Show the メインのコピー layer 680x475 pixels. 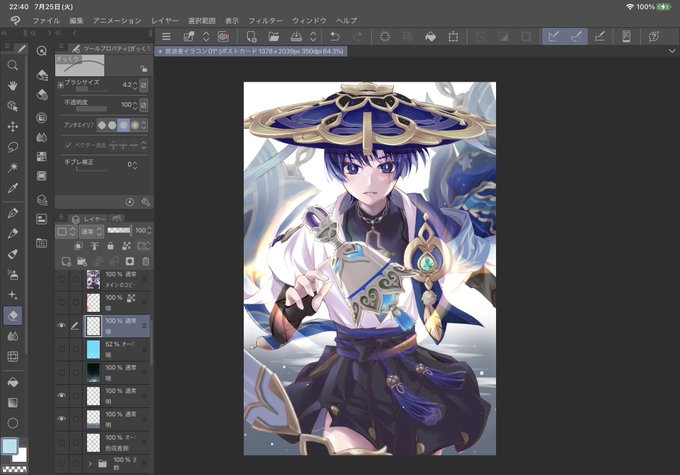pos(62,279)
